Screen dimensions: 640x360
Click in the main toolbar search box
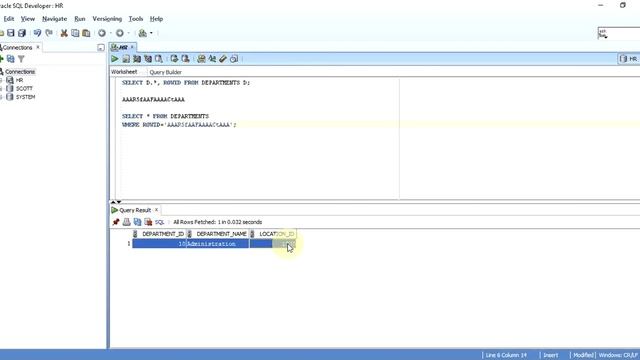click(619, 33)
